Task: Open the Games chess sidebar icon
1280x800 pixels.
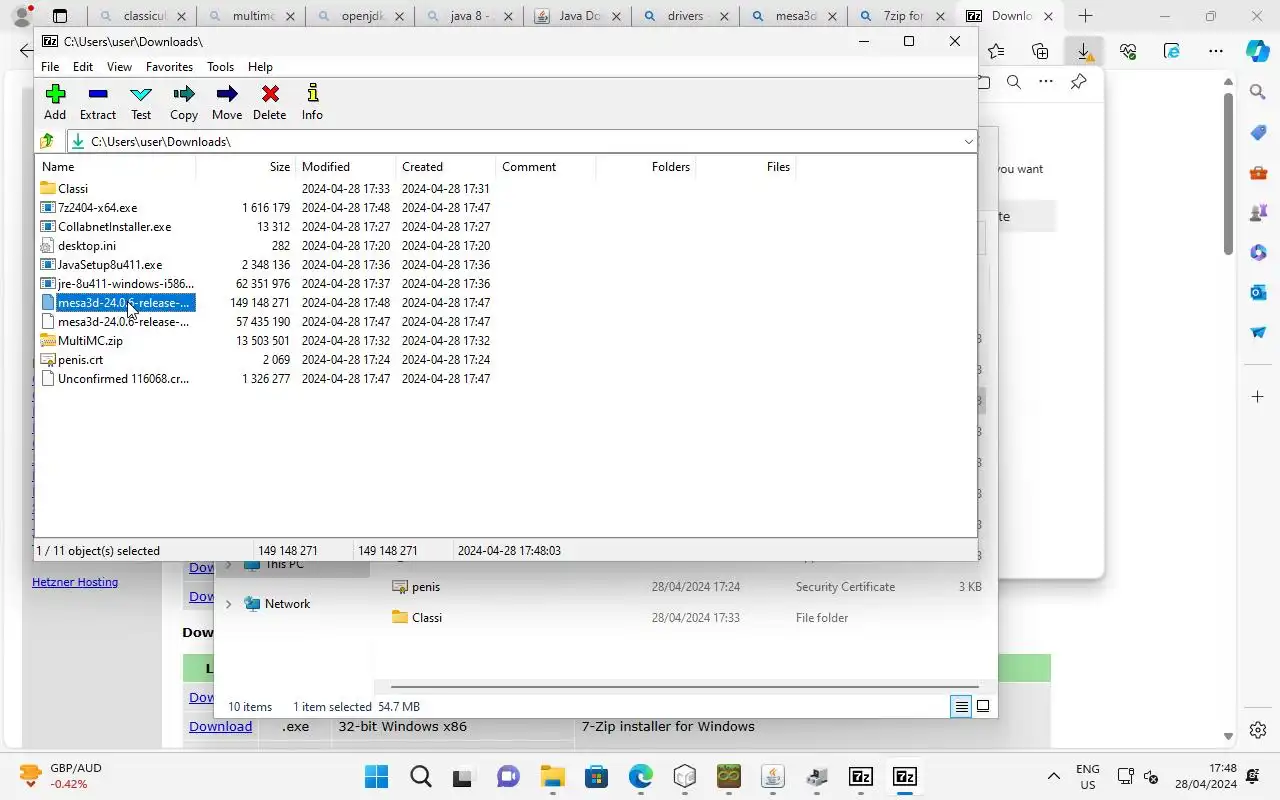Action: click(1258, 213)
